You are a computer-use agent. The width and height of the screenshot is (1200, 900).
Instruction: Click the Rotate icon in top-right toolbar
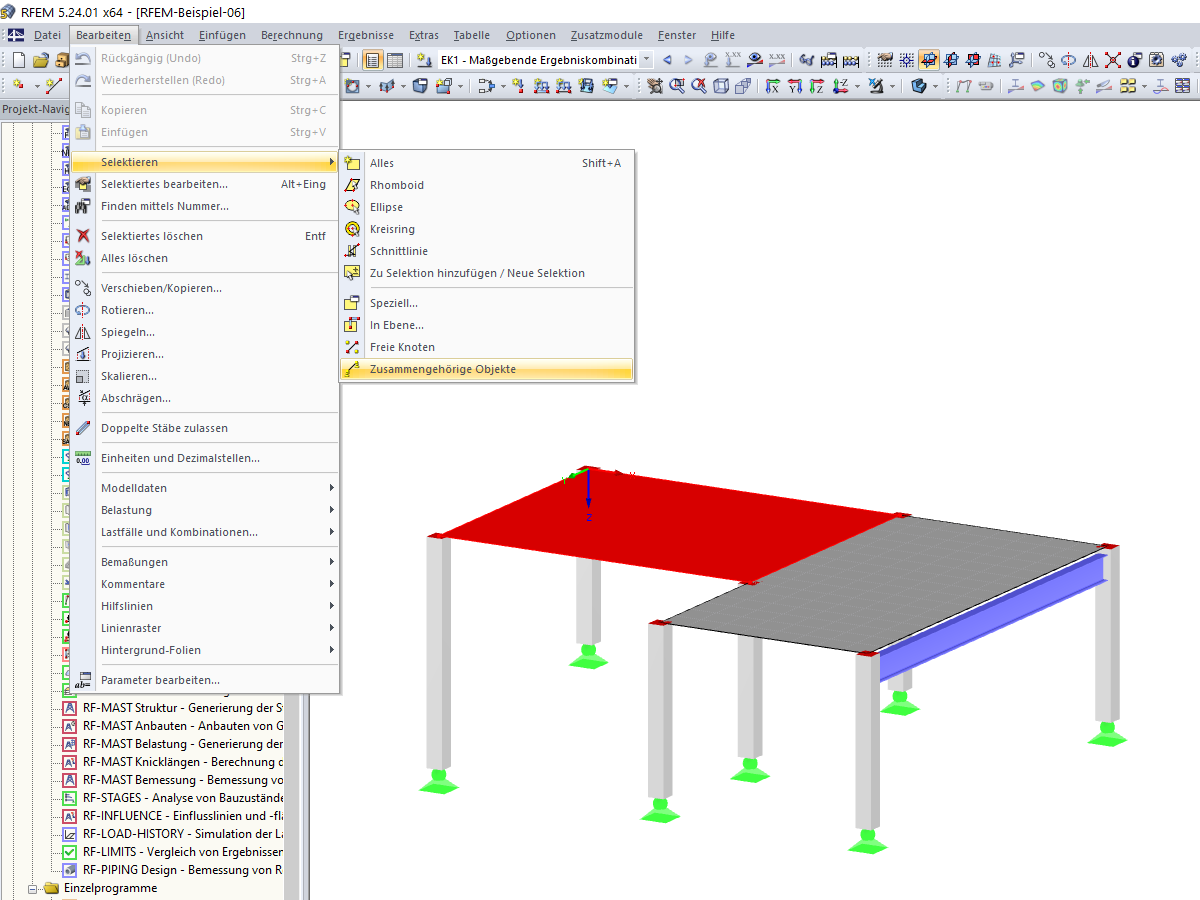[1069, 60]
